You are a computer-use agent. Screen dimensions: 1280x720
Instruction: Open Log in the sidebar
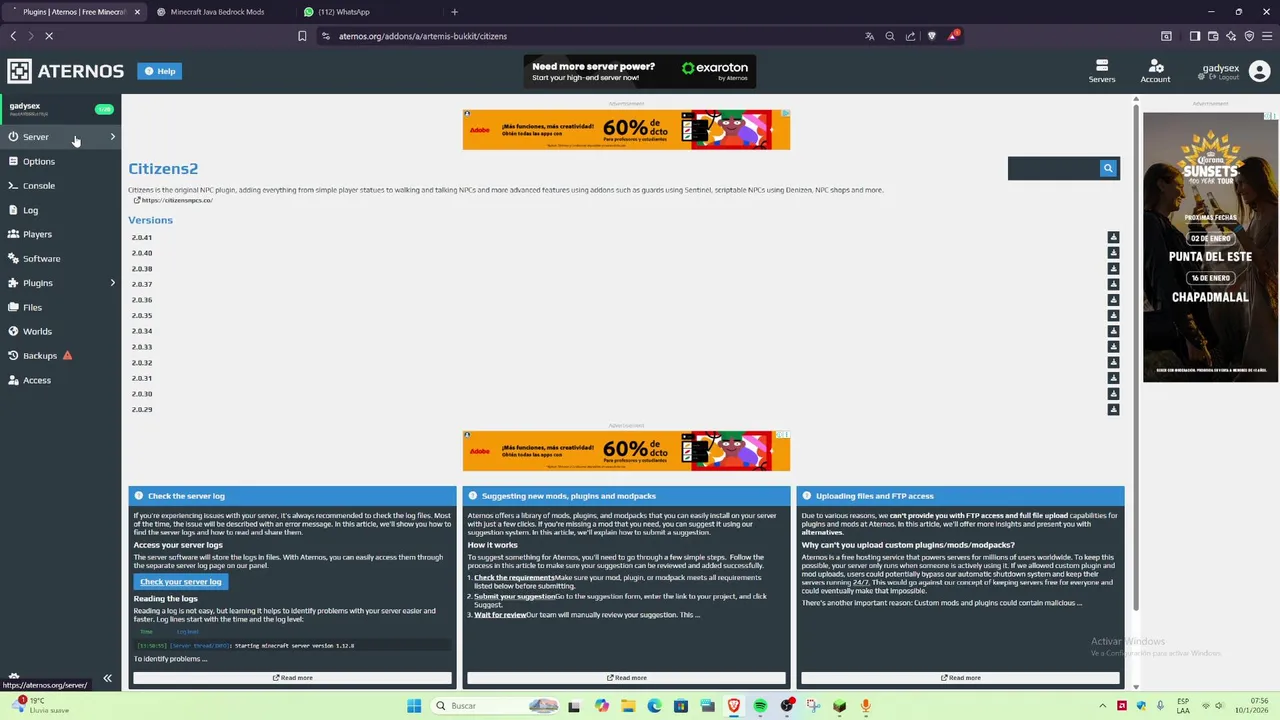(x=60, y=210)
